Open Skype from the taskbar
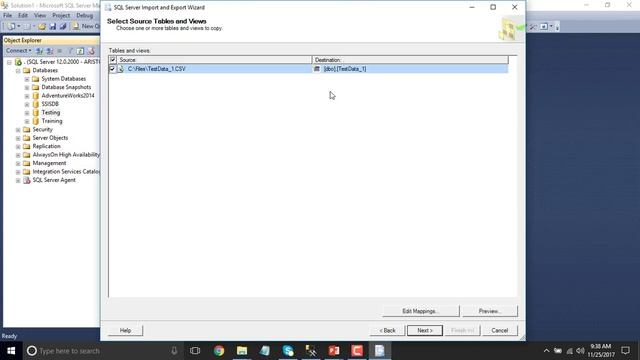The height and width of the screenshot is (360, 640). coord(288,351)
